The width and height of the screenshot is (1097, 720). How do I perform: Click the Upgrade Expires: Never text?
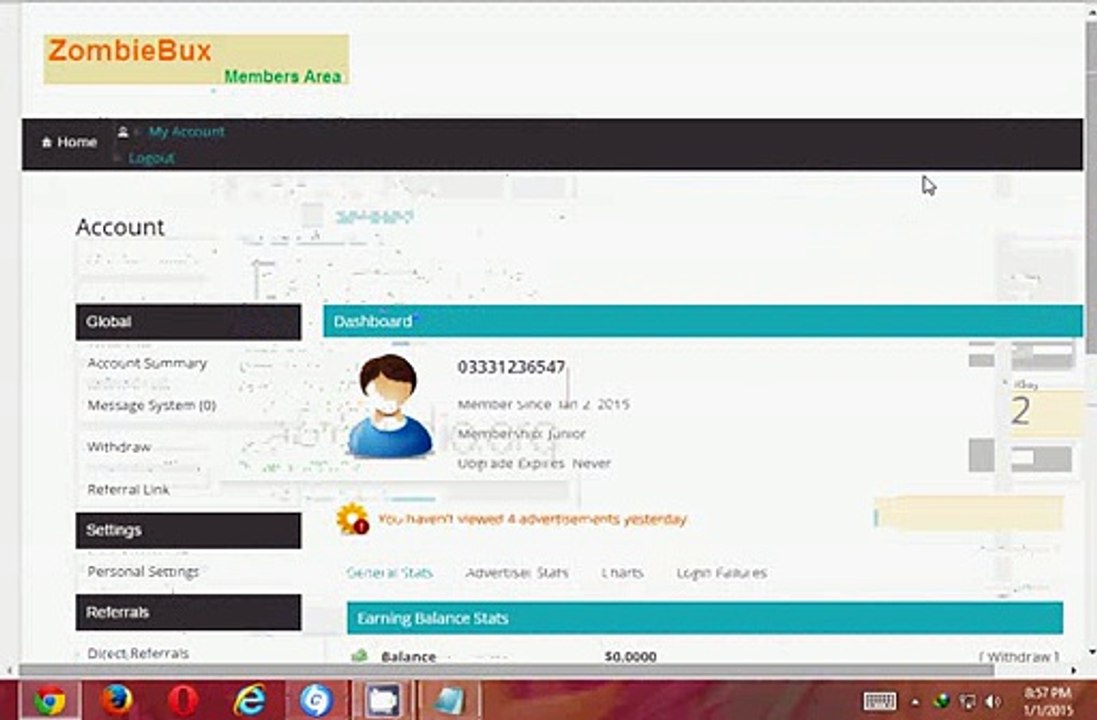tap(535, 463)
